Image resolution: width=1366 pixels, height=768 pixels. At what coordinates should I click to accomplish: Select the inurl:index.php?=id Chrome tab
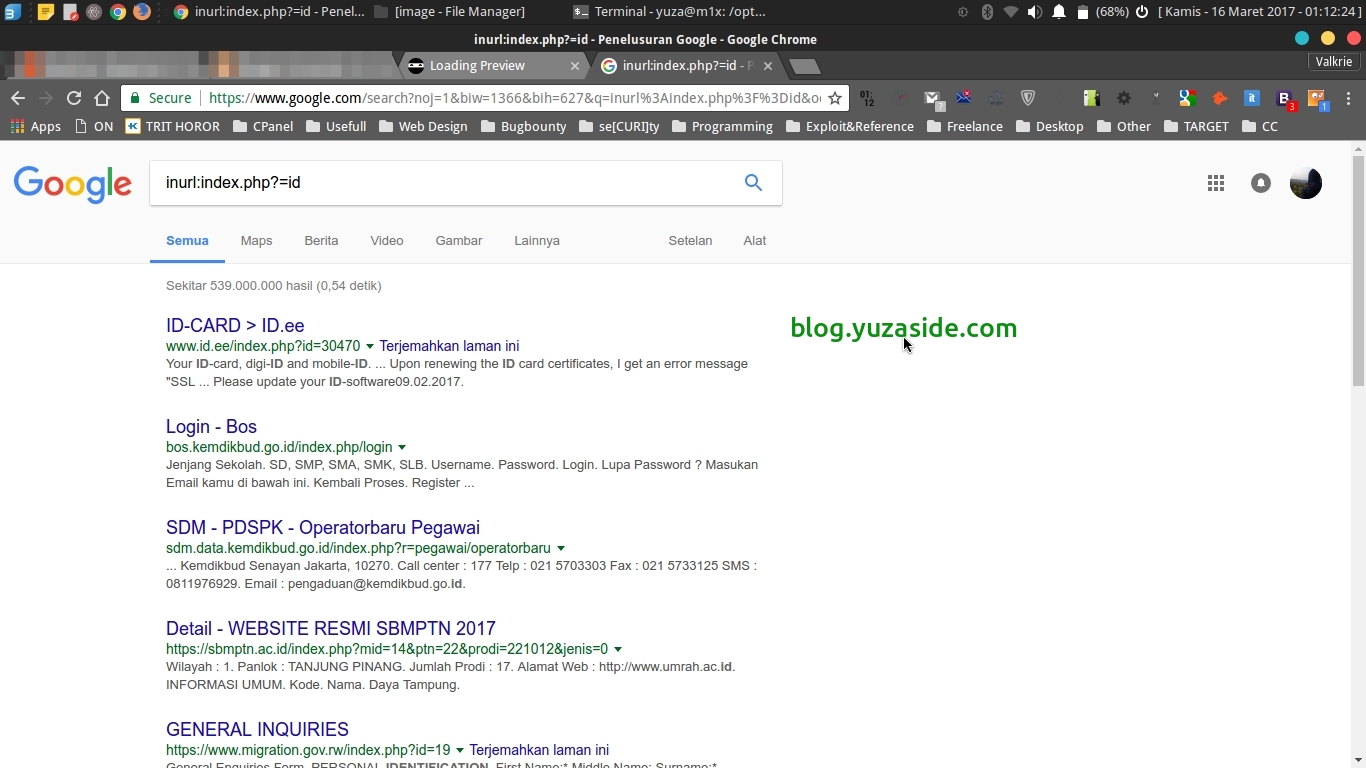click(x=687, y=66)
